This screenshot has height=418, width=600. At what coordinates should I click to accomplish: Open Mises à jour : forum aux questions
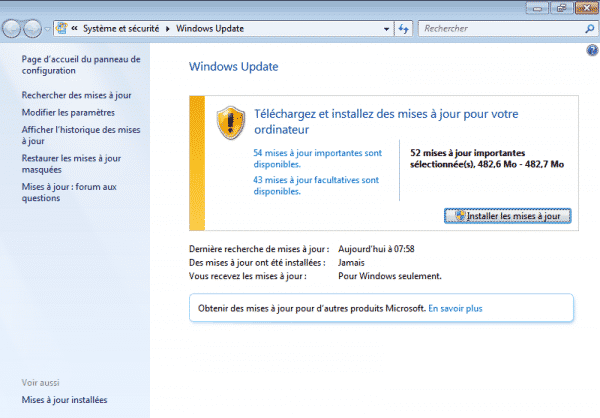point(69,193)
